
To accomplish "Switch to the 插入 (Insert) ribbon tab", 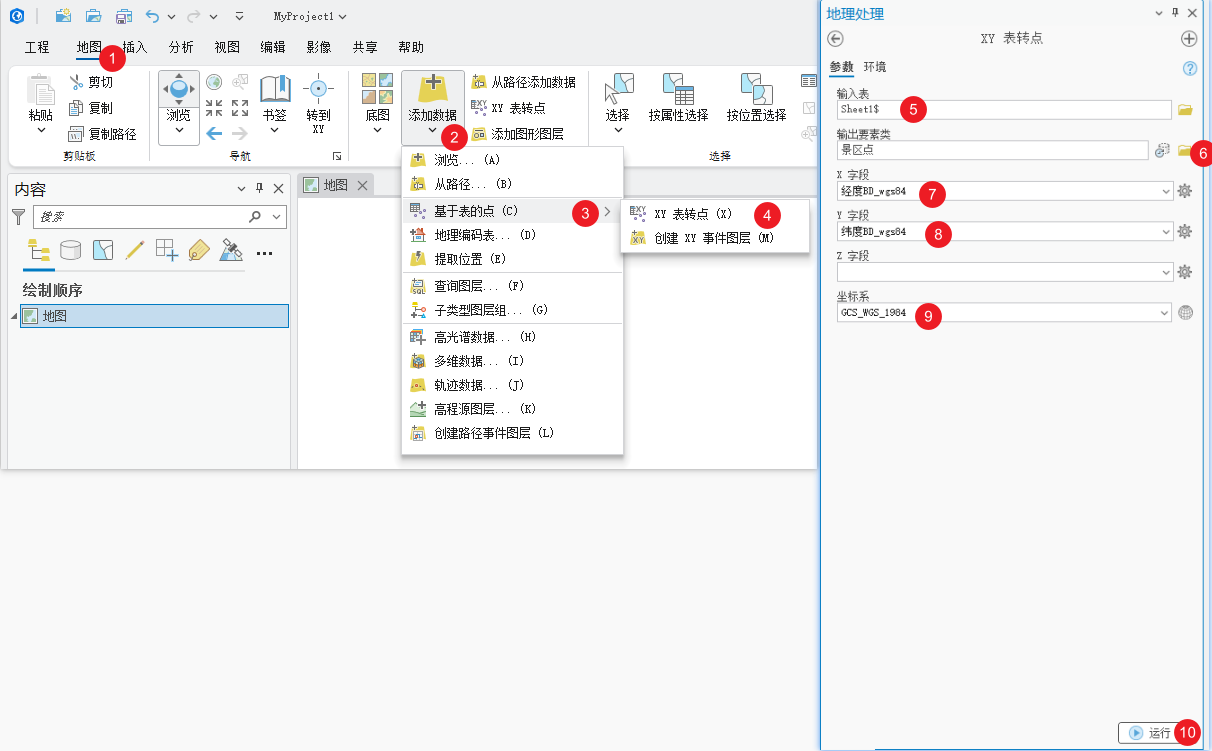I will click(135, 47).
